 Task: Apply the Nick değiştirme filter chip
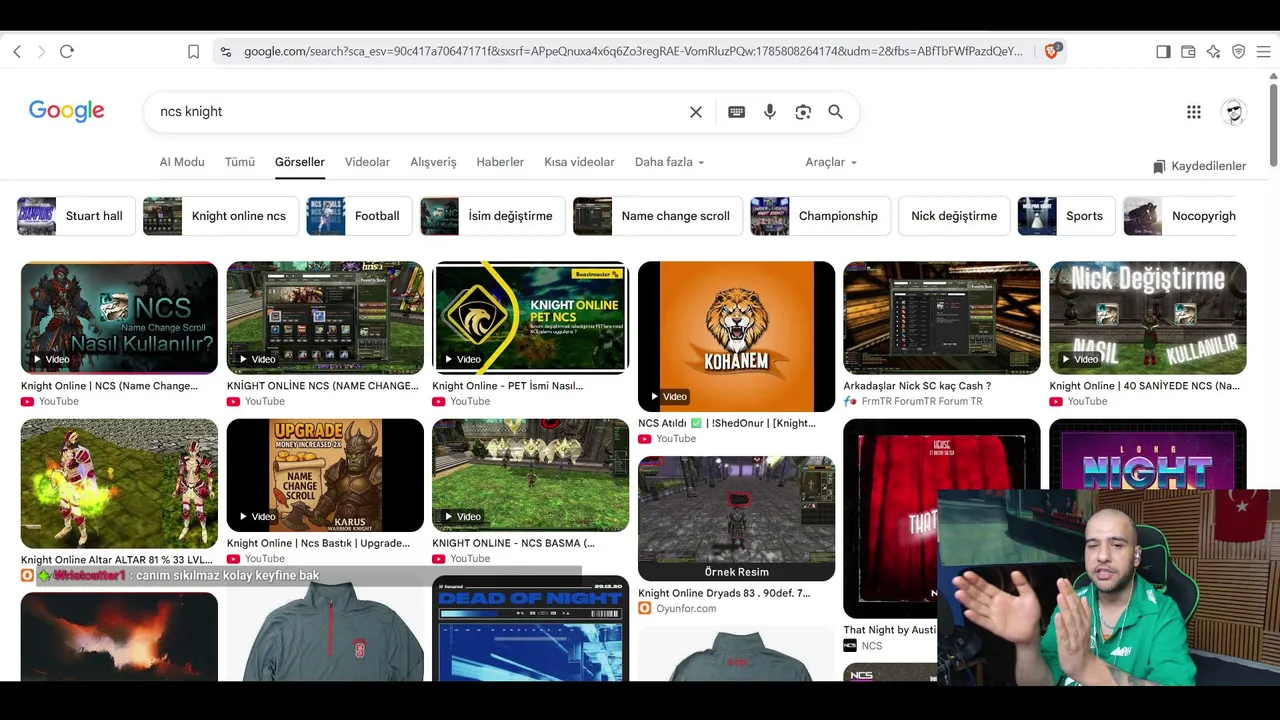click(954, 216)
